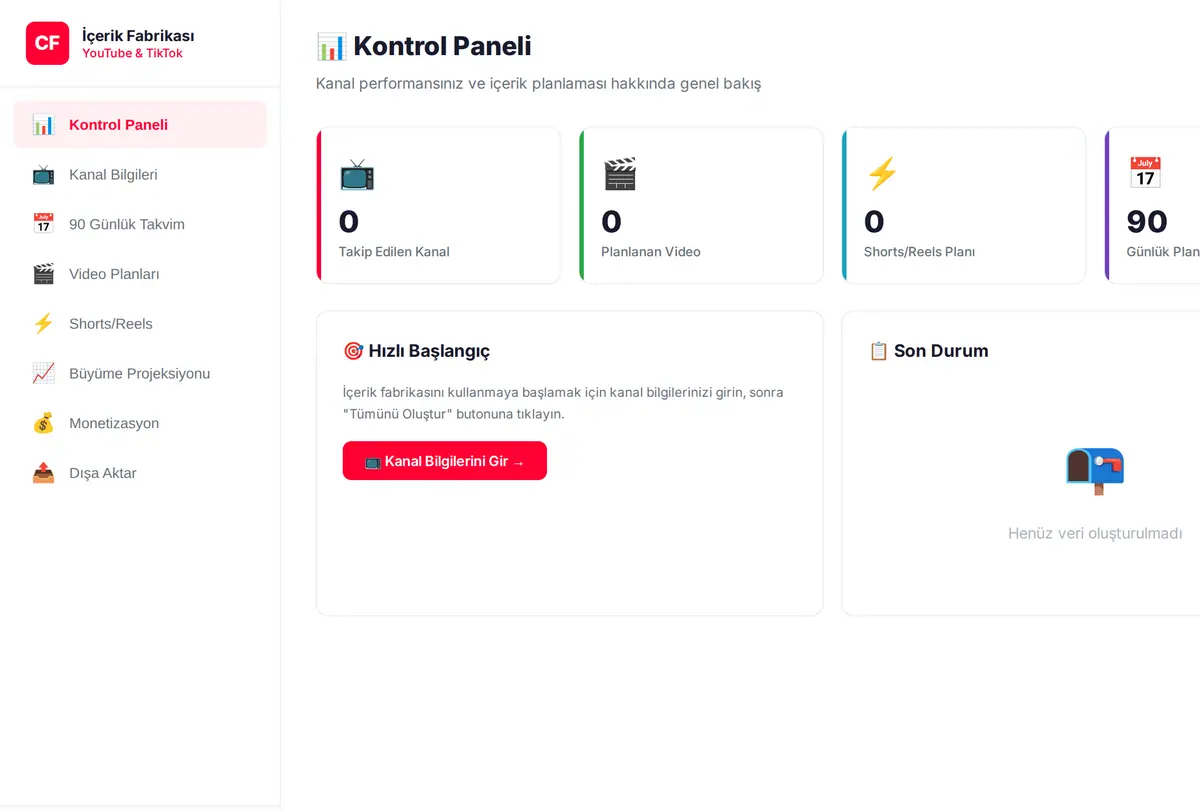Go to Kanal Bilgileri in the sidebar
Screen dimensions: 1200x811
[140, 175]
